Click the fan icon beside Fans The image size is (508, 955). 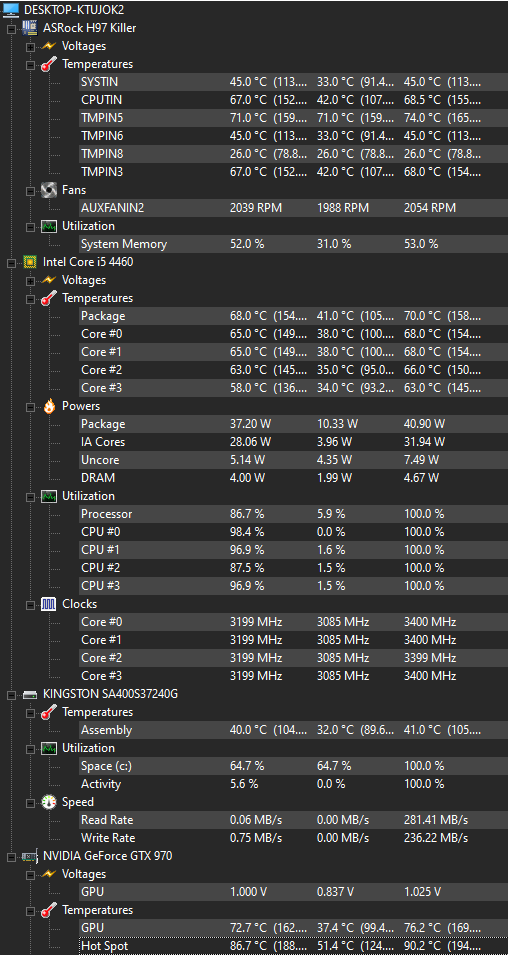[49, 190]
